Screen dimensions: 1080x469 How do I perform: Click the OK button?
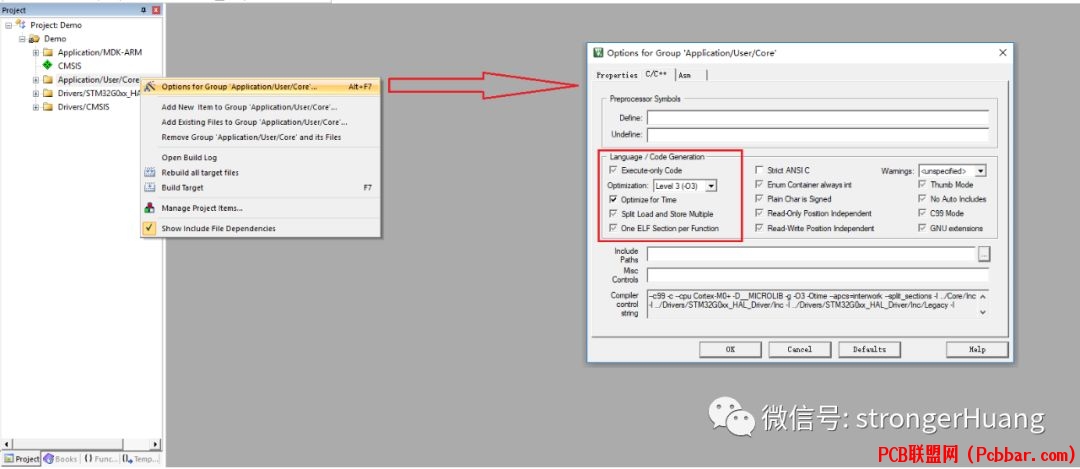click(x=730, y=349)
